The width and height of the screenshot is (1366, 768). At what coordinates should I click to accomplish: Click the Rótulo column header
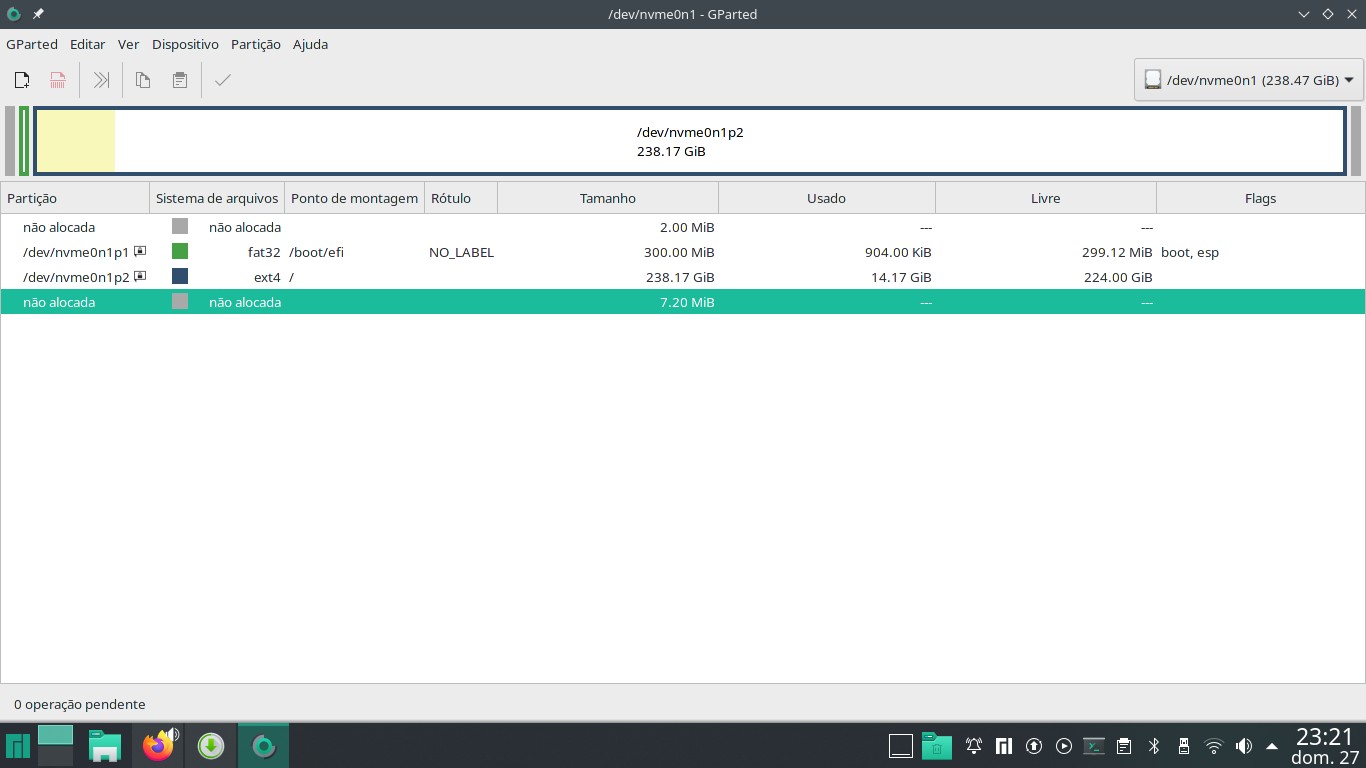460,198
